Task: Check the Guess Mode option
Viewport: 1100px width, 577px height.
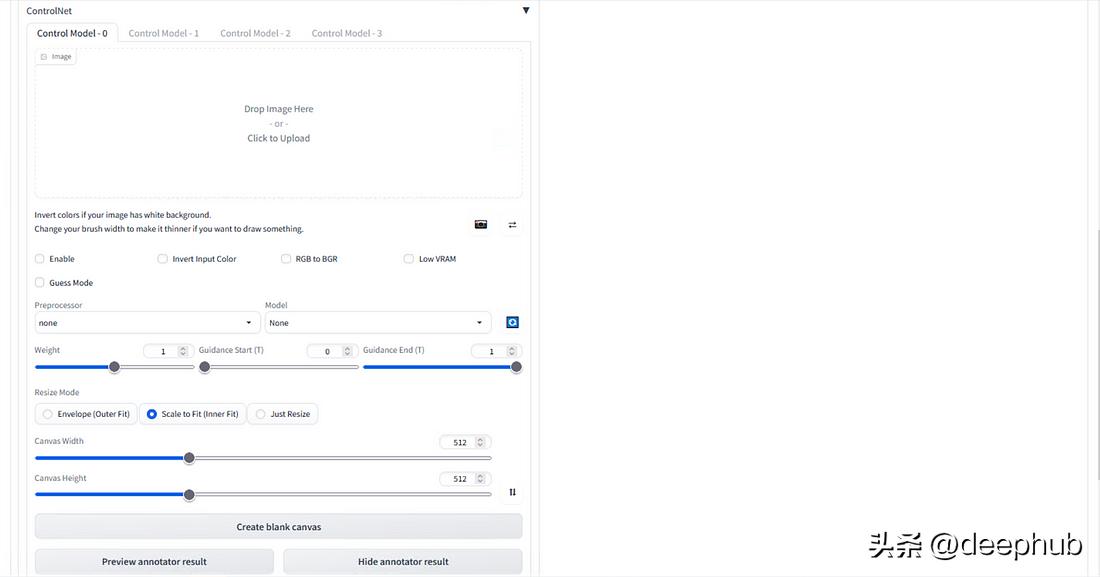Action: click(39, 282)
